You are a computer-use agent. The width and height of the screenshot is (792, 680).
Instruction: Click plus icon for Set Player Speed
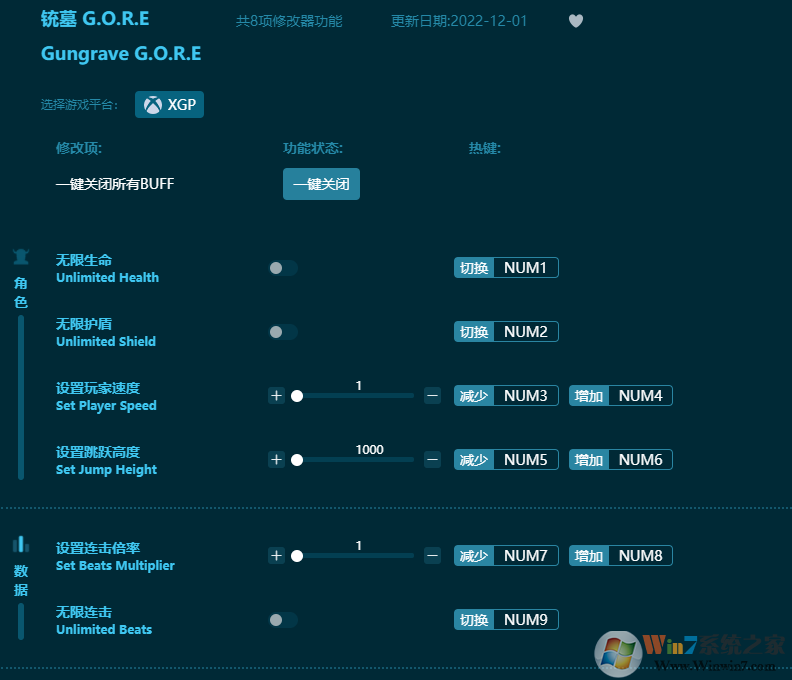point(276,396)
